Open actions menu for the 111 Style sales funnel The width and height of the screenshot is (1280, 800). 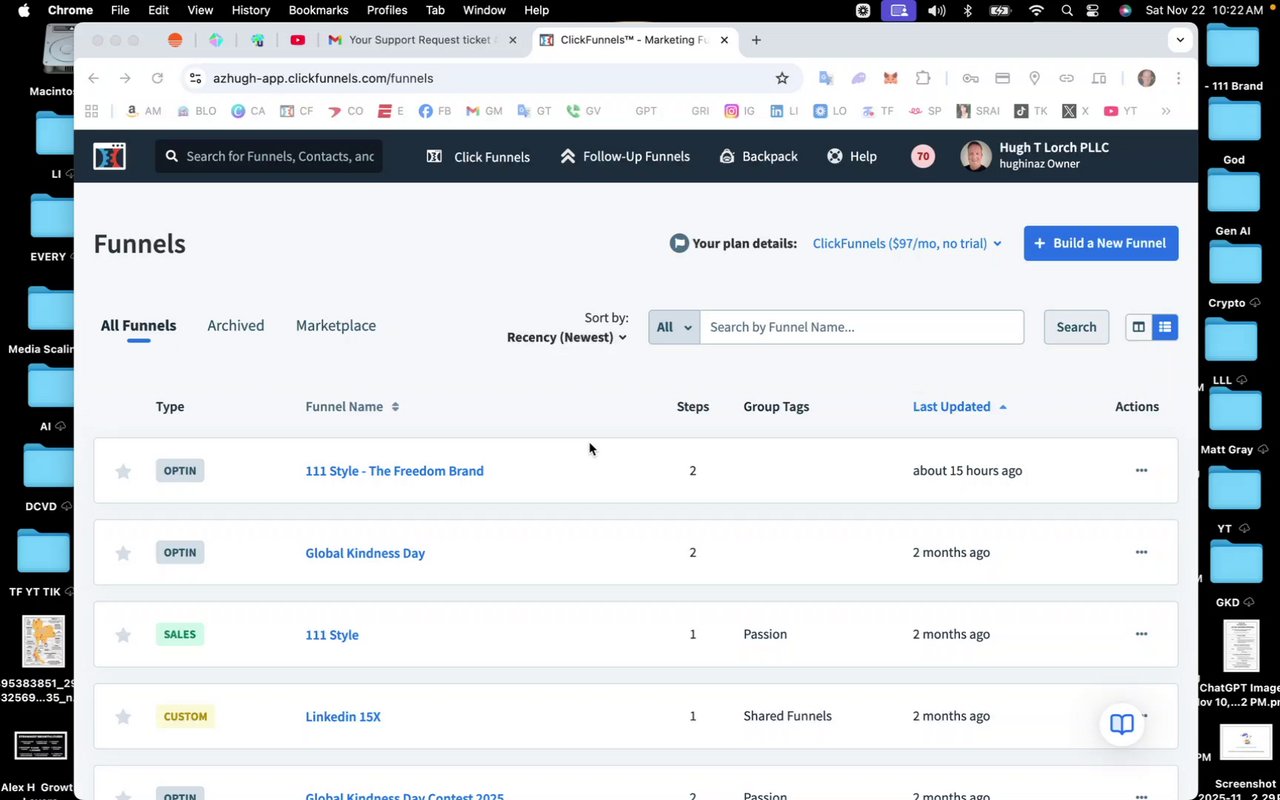(x=1141, y=634)
